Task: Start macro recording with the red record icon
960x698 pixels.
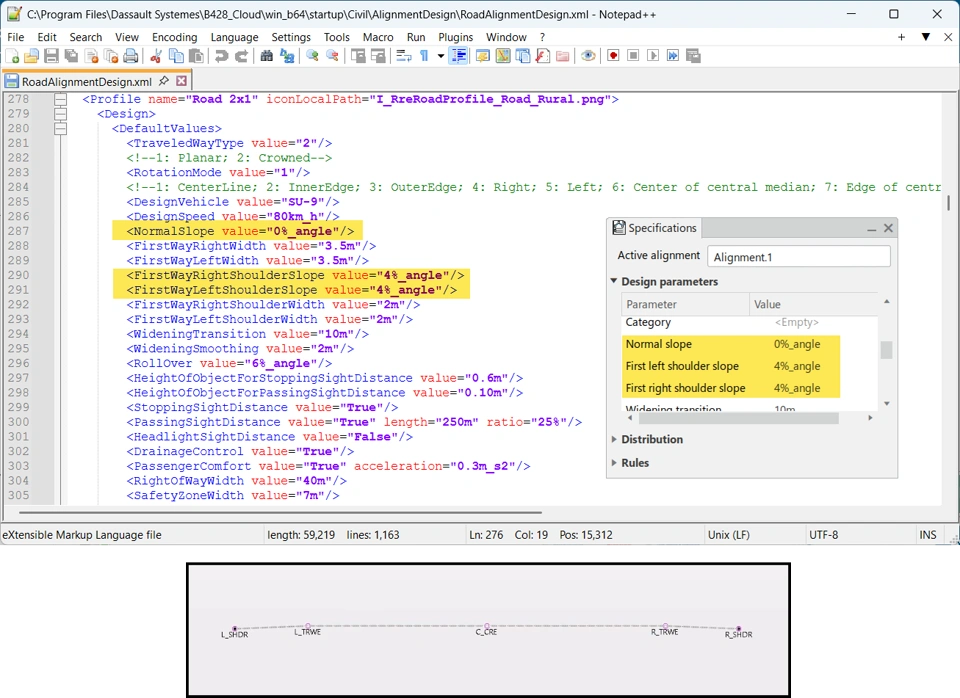Action: [x=613, y=56]
